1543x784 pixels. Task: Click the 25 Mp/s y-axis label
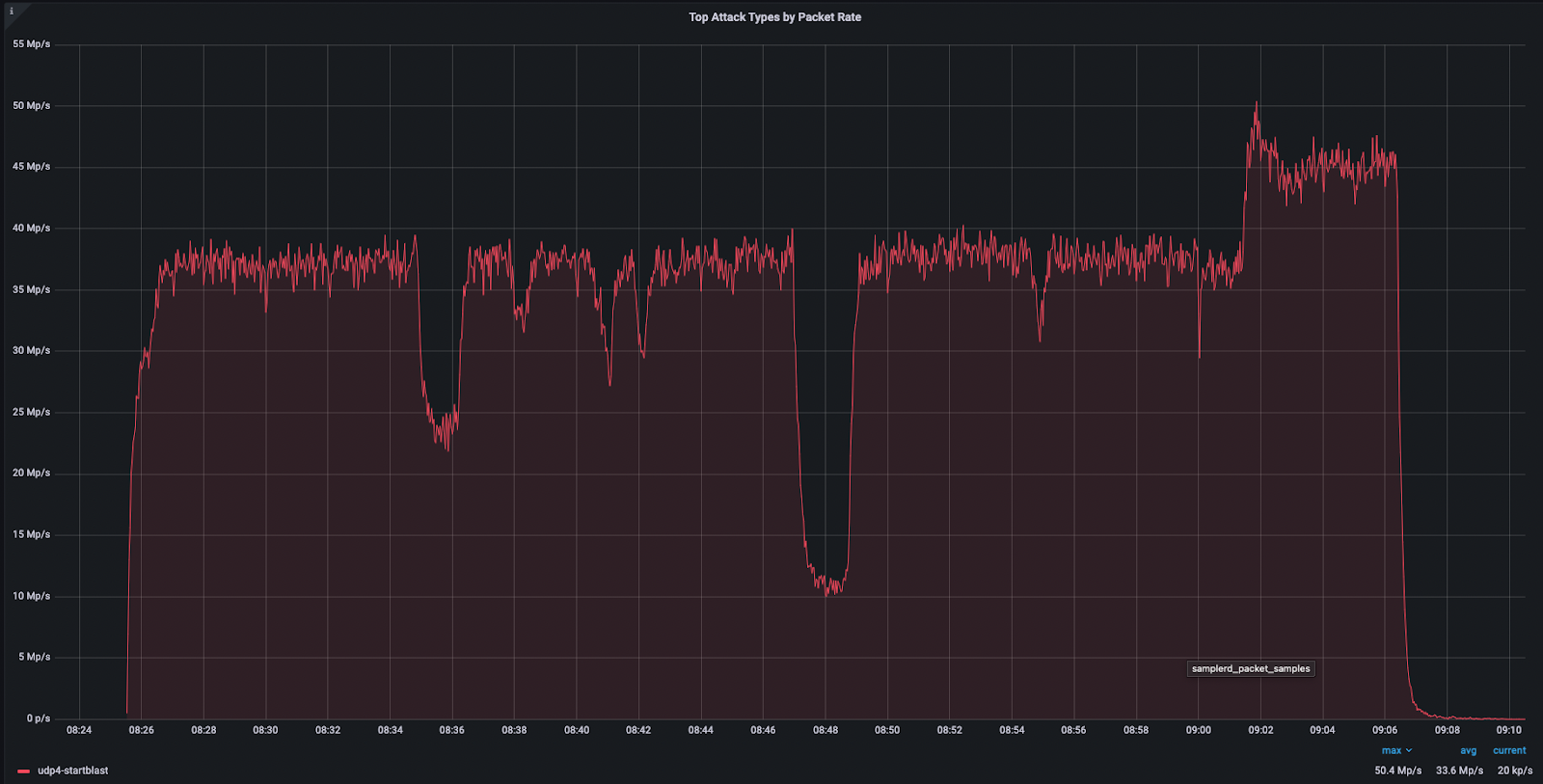[31, 412]
